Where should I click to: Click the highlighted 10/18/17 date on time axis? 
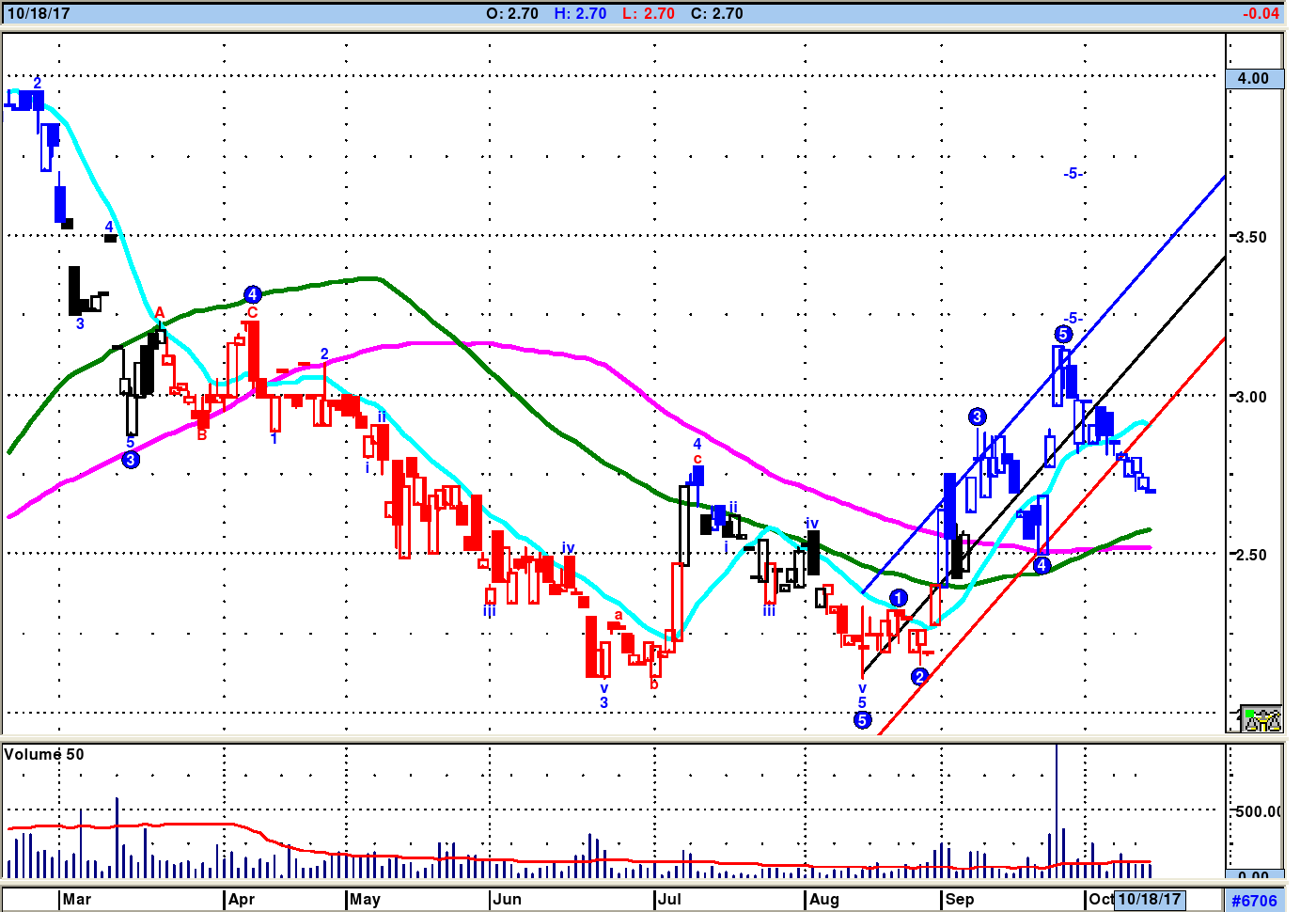tap(1149, 899)
